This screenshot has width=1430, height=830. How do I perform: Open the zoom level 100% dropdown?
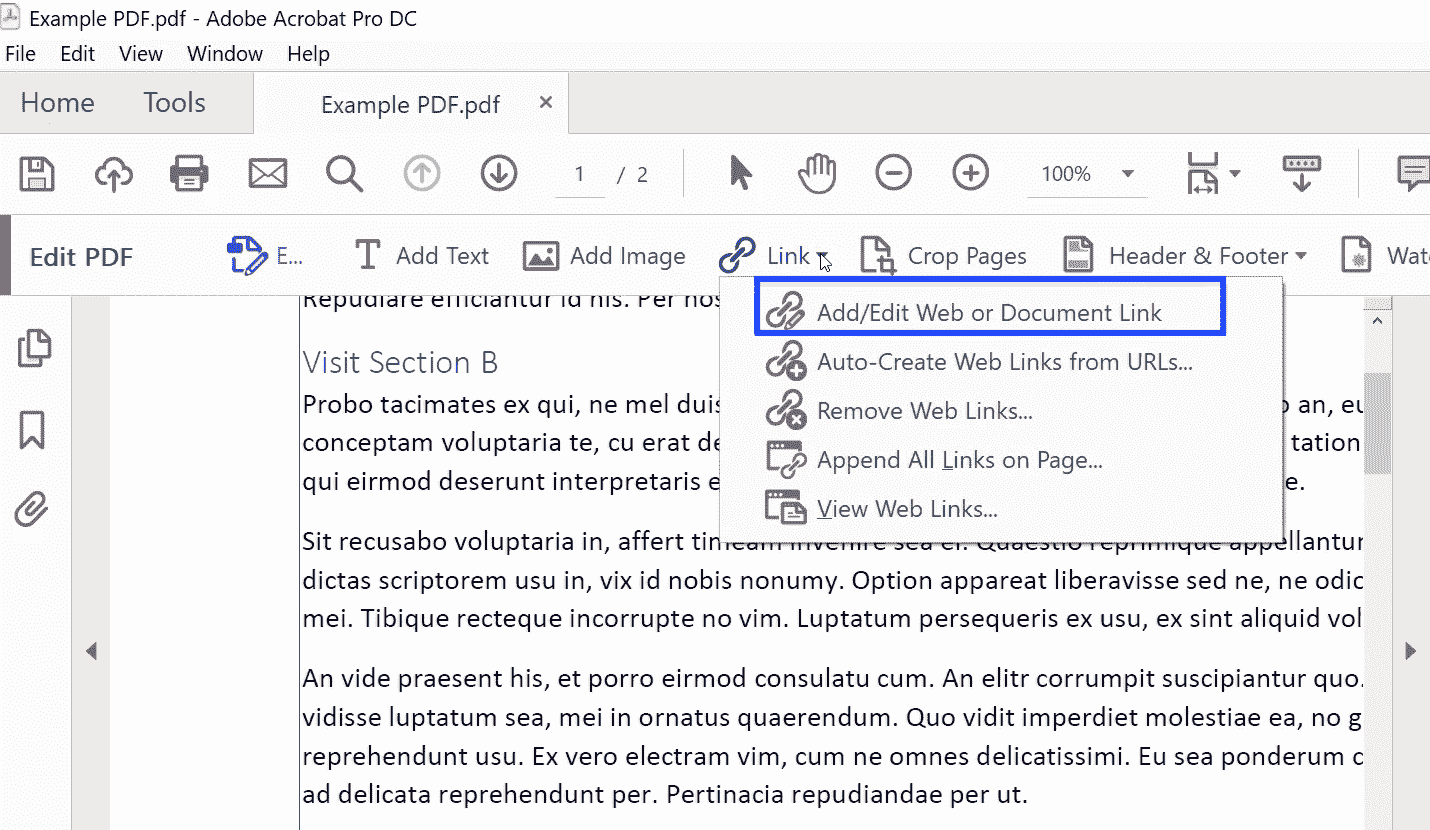point(1086,173)
